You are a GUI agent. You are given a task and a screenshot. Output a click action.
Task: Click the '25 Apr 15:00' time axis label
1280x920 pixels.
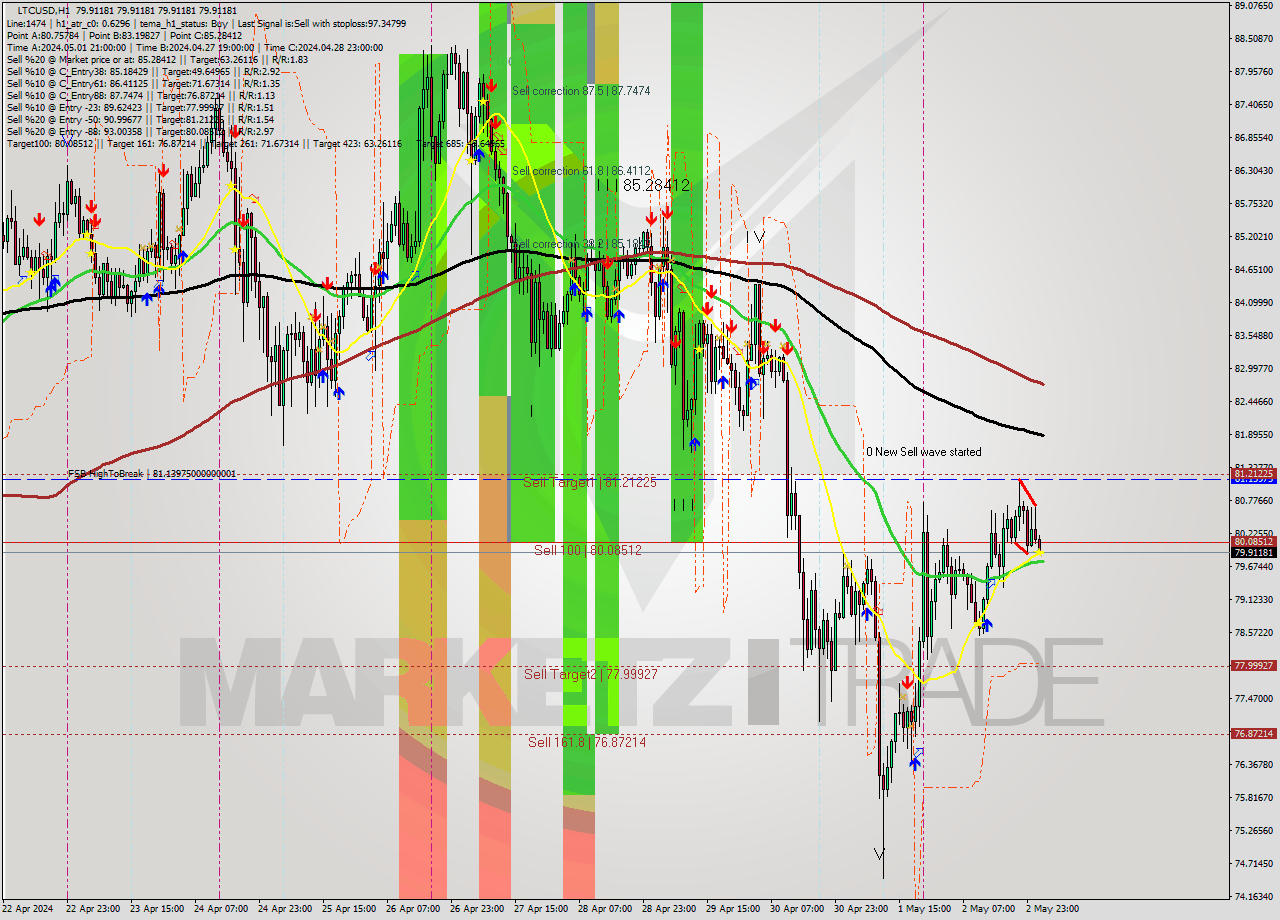tap(350, 909)
